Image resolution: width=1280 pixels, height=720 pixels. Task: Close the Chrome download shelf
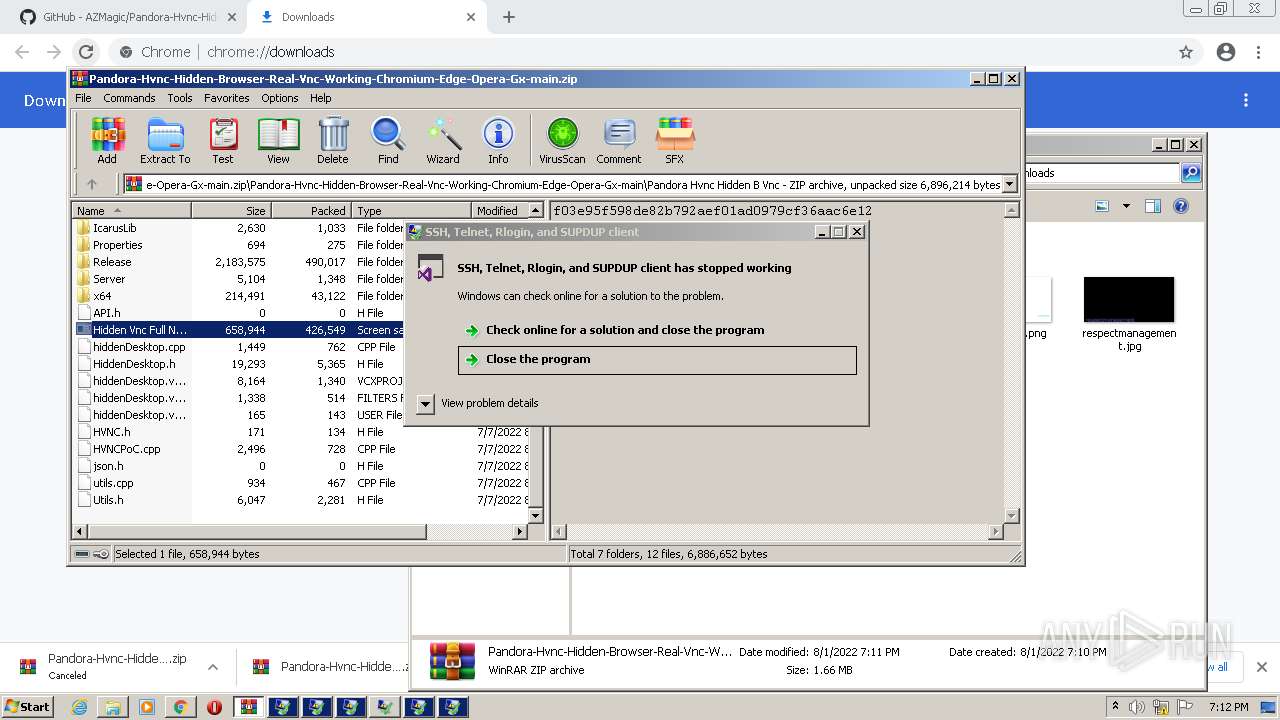click(x=1261, y=667)
